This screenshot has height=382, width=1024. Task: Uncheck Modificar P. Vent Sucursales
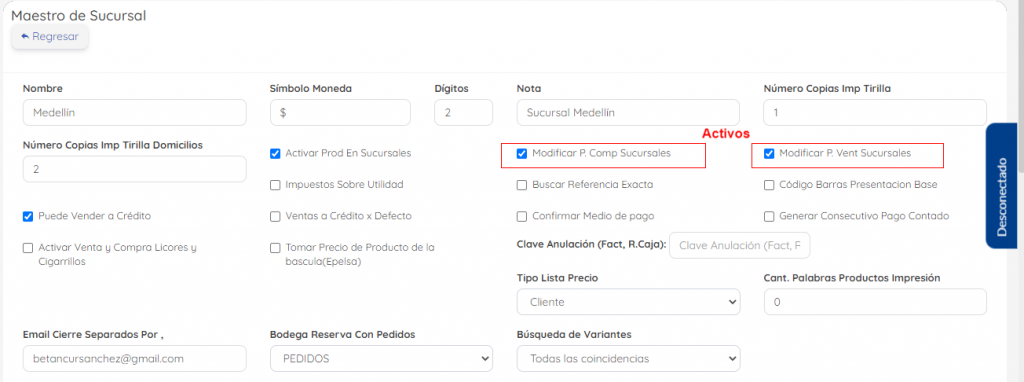pos(769,154)
